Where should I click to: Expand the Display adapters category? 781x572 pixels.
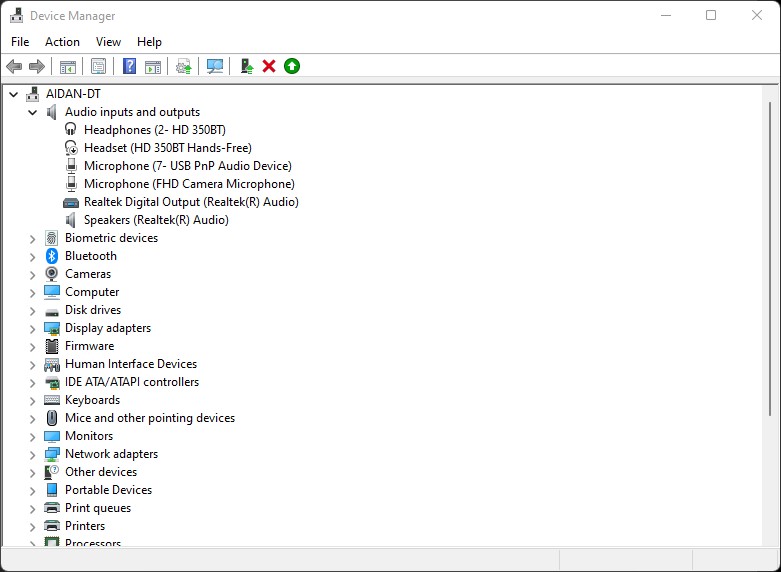[32, 328]
